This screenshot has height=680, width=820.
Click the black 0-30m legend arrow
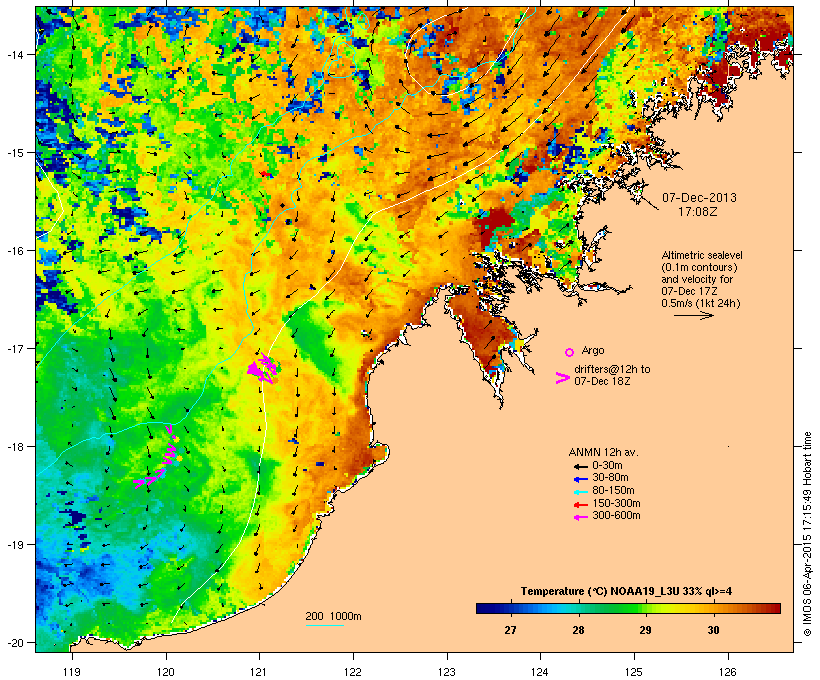coord(581,466)
